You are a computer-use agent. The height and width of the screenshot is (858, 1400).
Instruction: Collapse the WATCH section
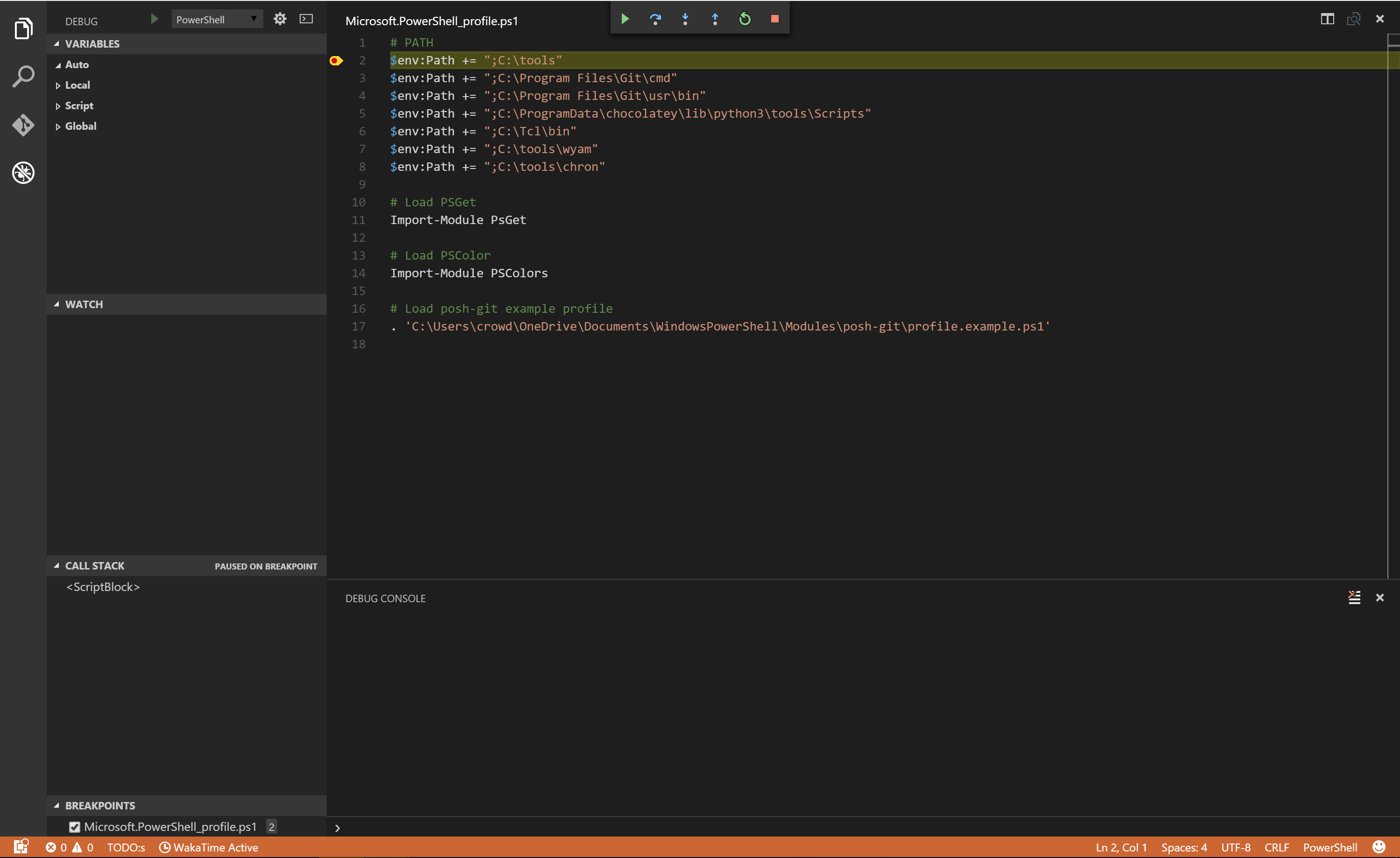(186, 304)
